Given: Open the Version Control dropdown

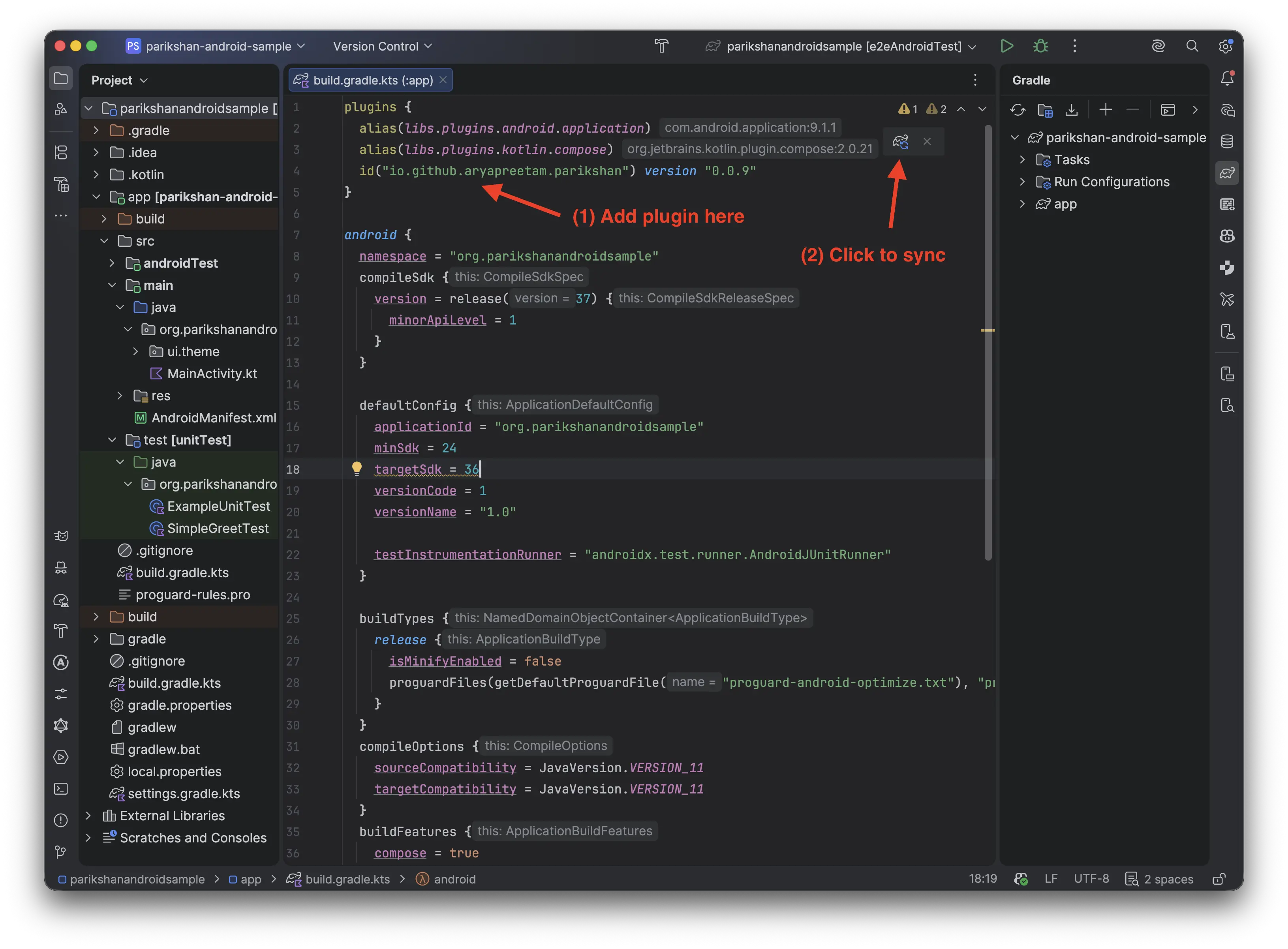Looking at the screenshot, I should click(382, 46).
